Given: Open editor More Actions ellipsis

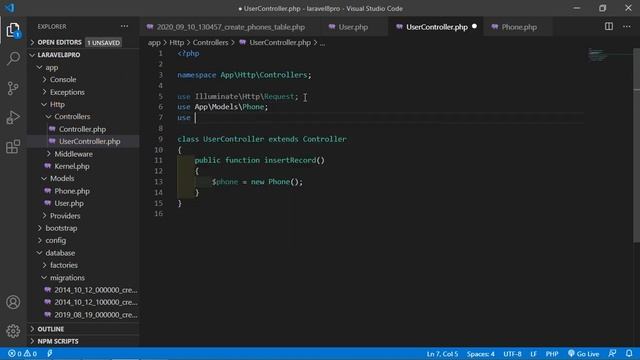Looking at the screenshot, I should 627,27.
